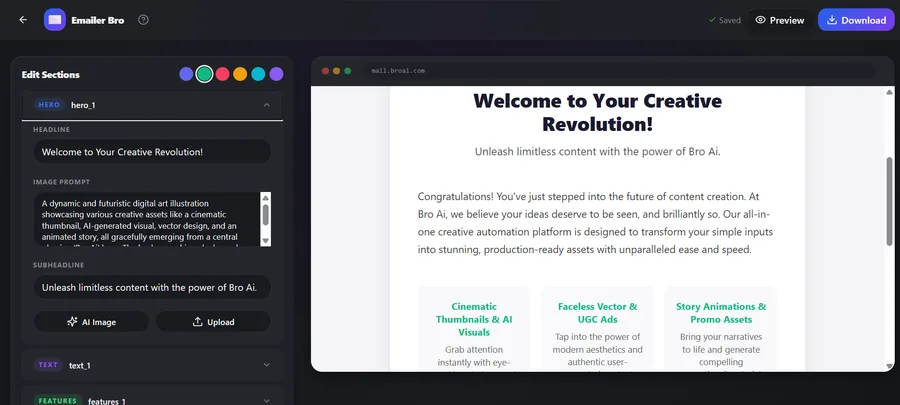Select the orange theme color swatch
This screenshot has width=900, height=405.
[x=240, y=74]
